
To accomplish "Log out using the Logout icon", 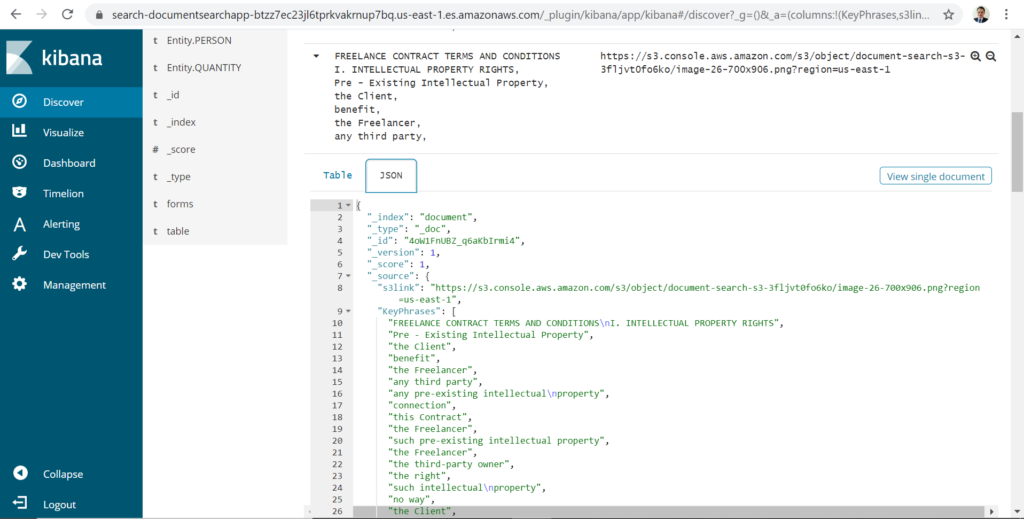I will [x=60, y=505].
